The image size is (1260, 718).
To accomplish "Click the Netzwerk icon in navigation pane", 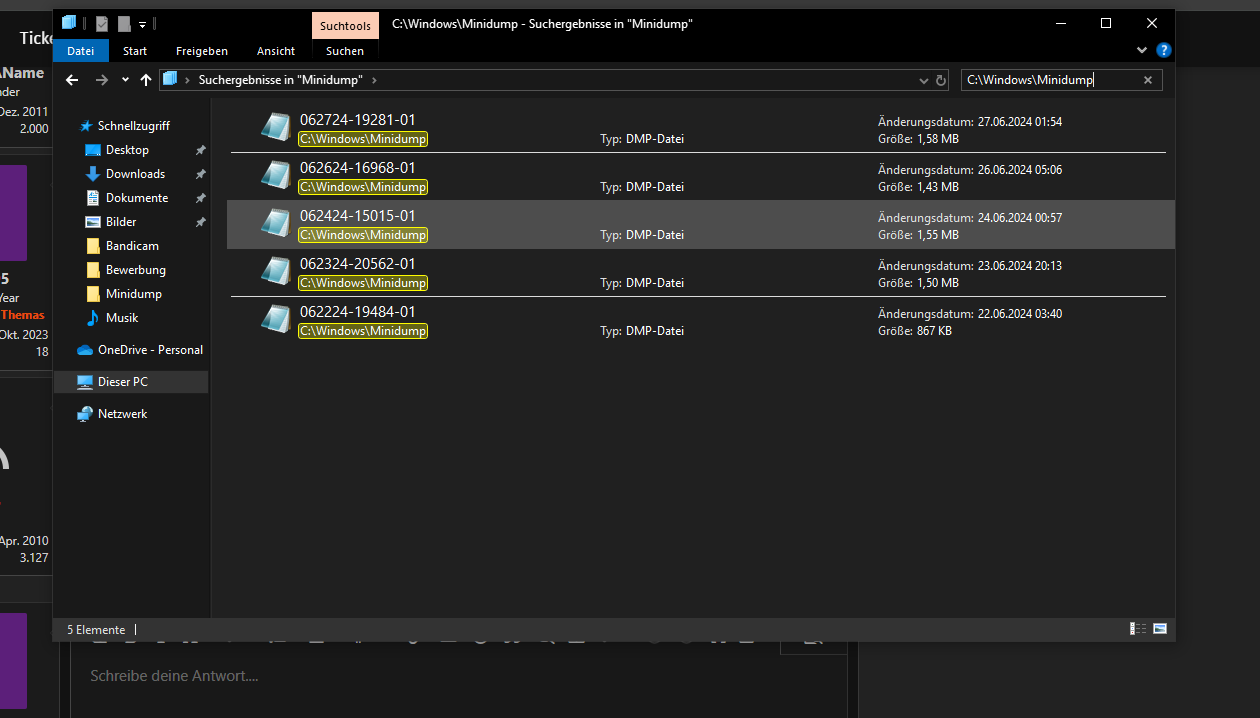I will click(85, 414).
